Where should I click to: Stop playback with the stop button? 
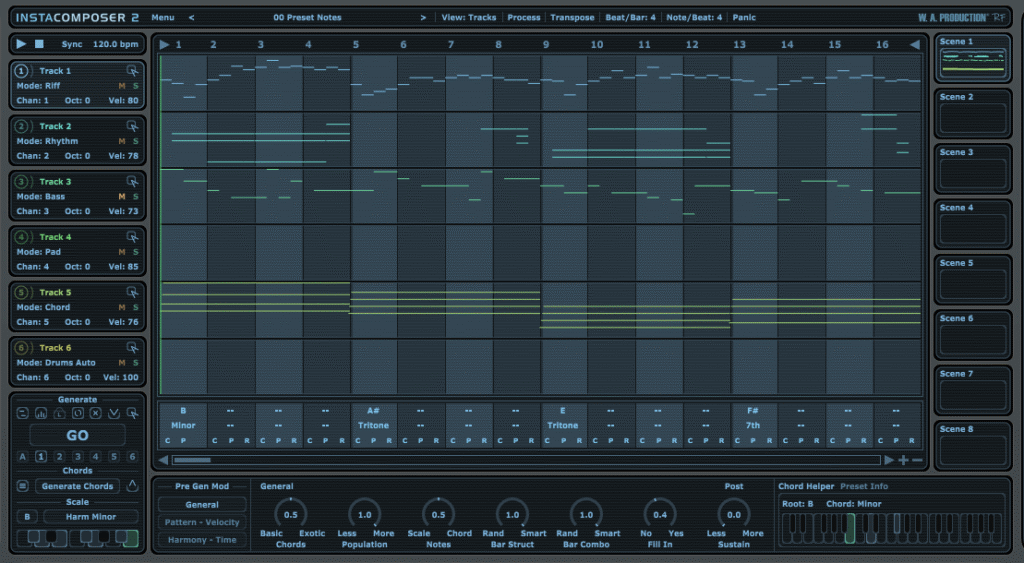point(39,44)
